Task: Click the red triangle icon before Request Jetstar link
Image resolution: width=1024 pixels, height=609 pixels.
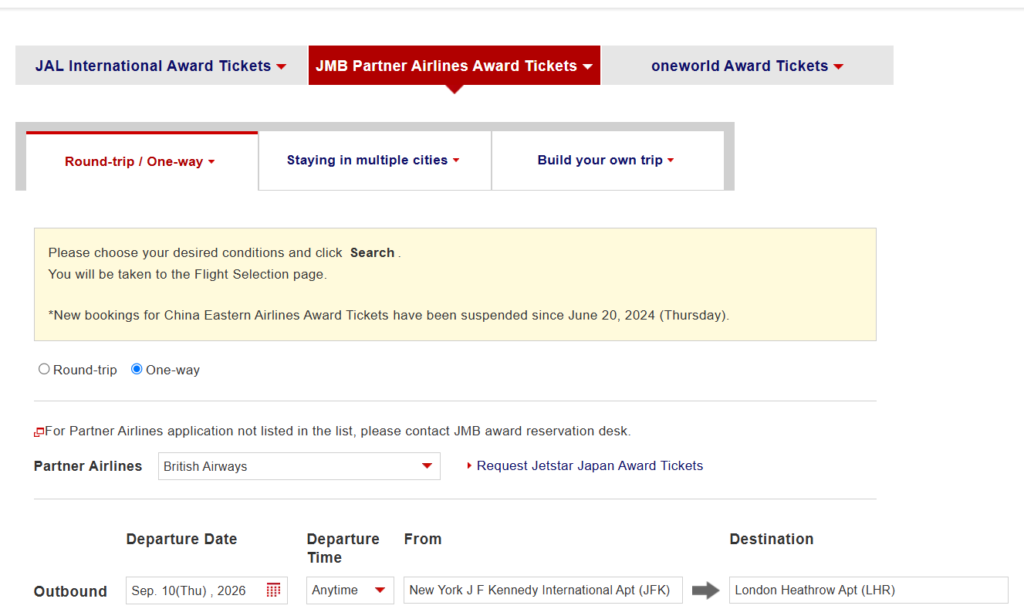Action: pyautogui.click(x=469, y=465)
